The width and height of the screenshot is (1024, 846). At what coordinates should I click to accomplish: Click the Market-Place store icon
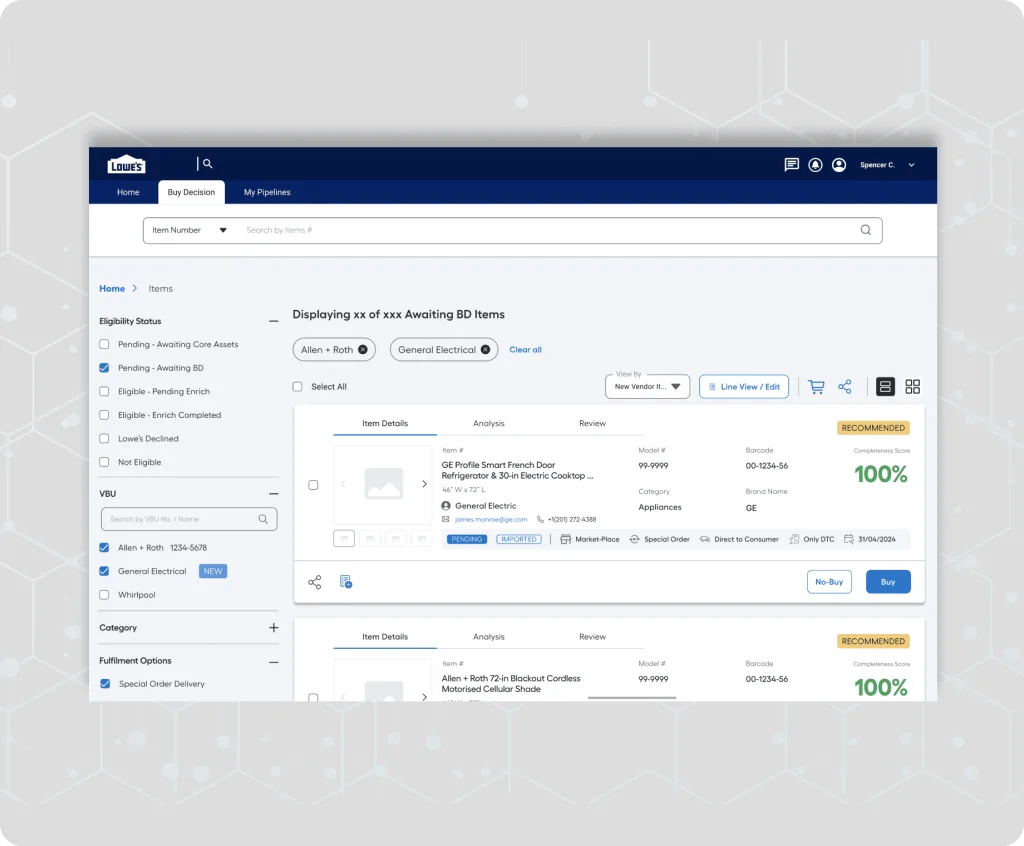(x=566, y=540)
